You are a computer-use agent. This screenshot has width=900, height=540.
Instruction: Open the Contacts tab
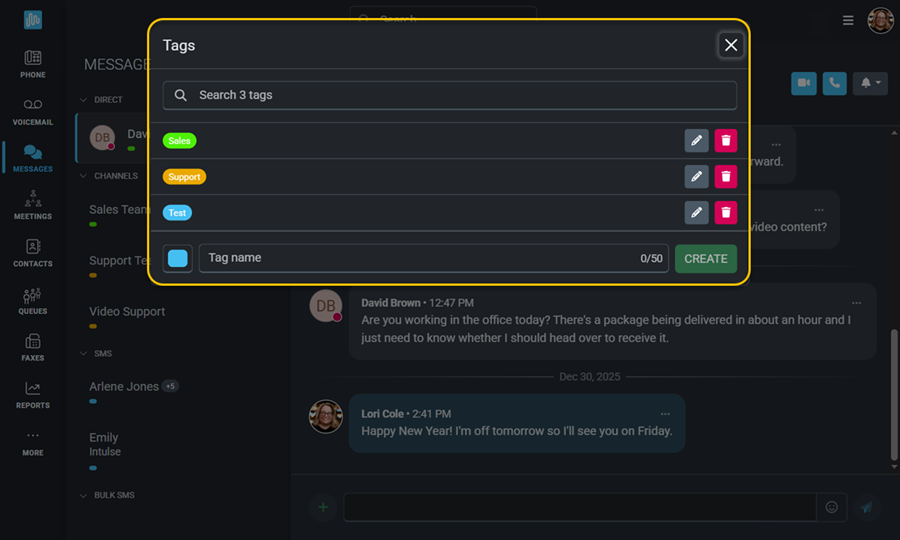click(33, 253)
